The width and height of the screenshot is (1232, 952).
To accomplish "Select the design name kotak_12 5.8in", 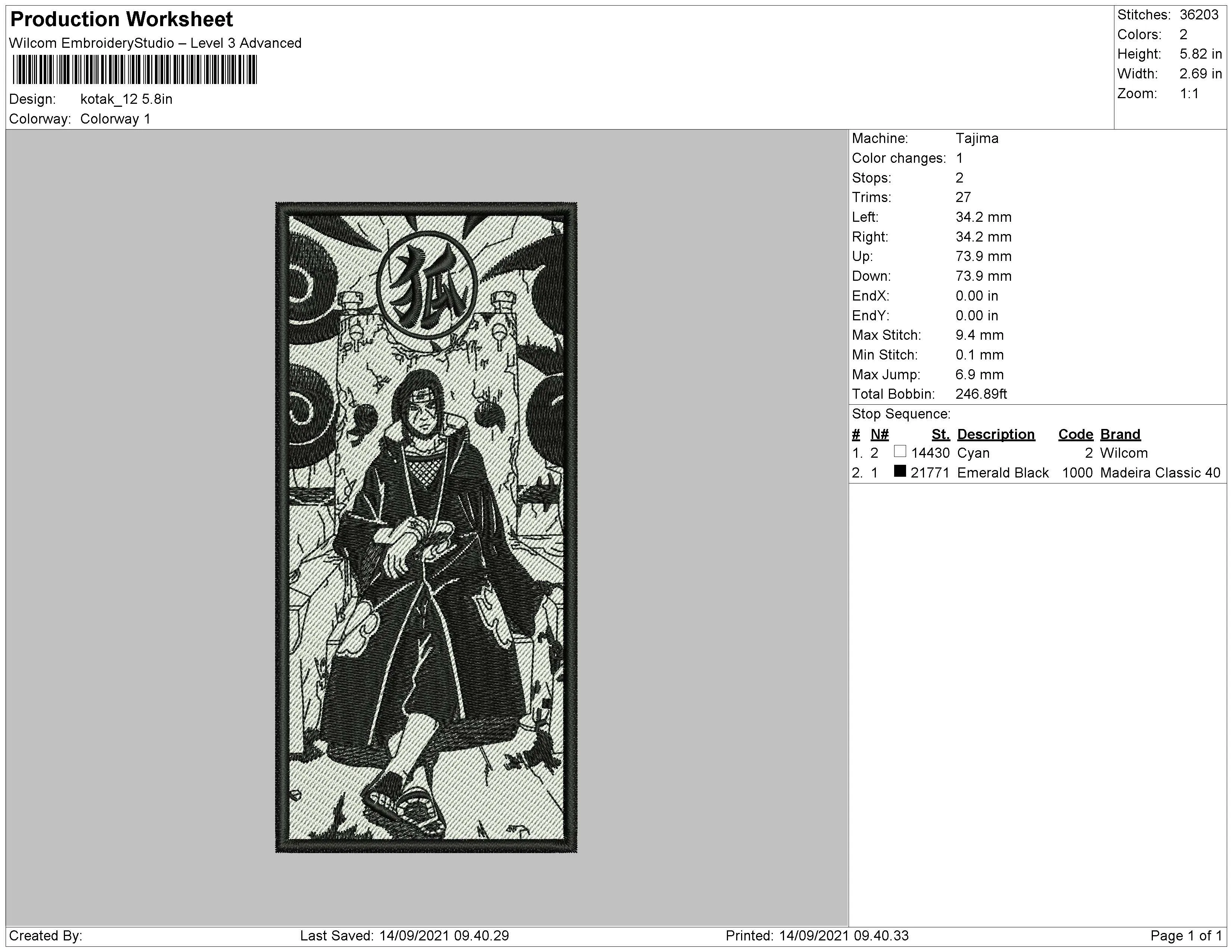I will (126, 99).
